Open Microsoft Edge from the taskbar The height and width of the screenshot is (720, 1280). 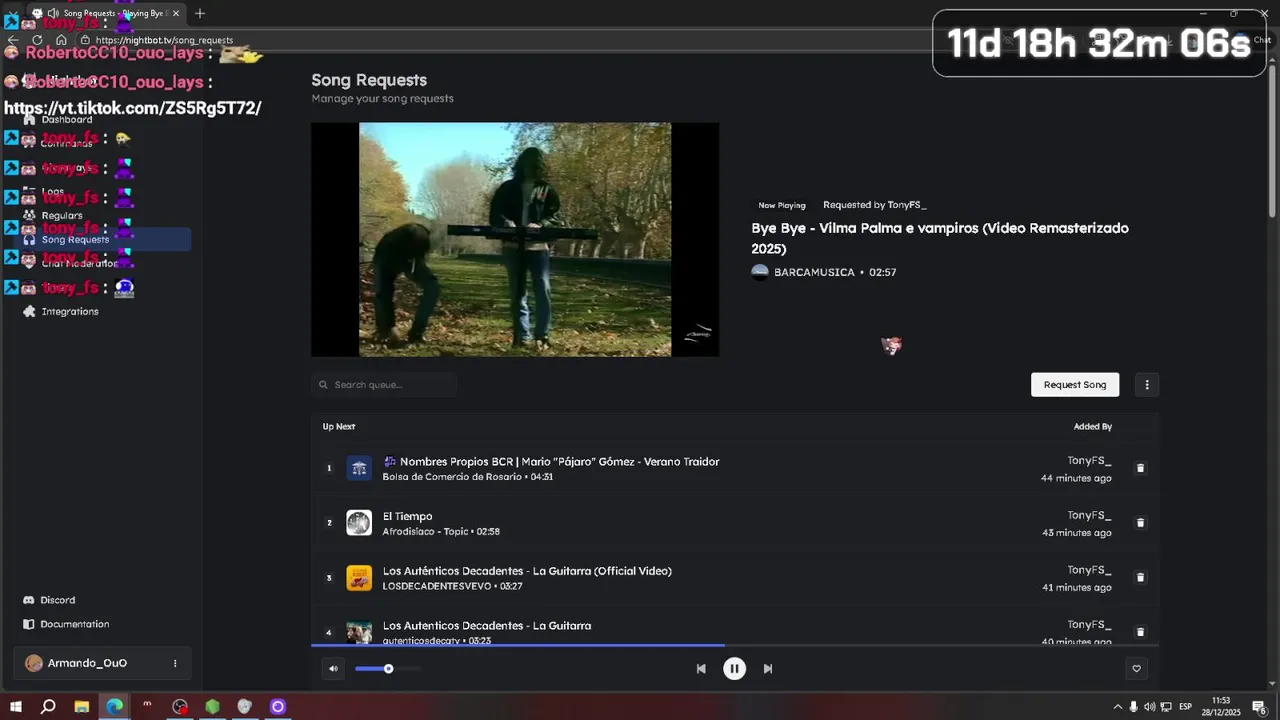(115, 707)
